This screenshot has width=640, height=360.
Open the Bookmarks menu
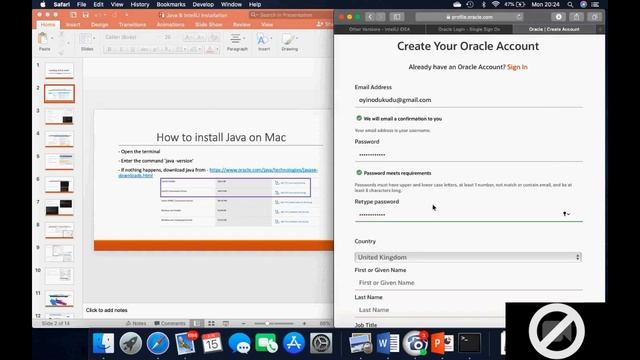(x=171, y=4)
